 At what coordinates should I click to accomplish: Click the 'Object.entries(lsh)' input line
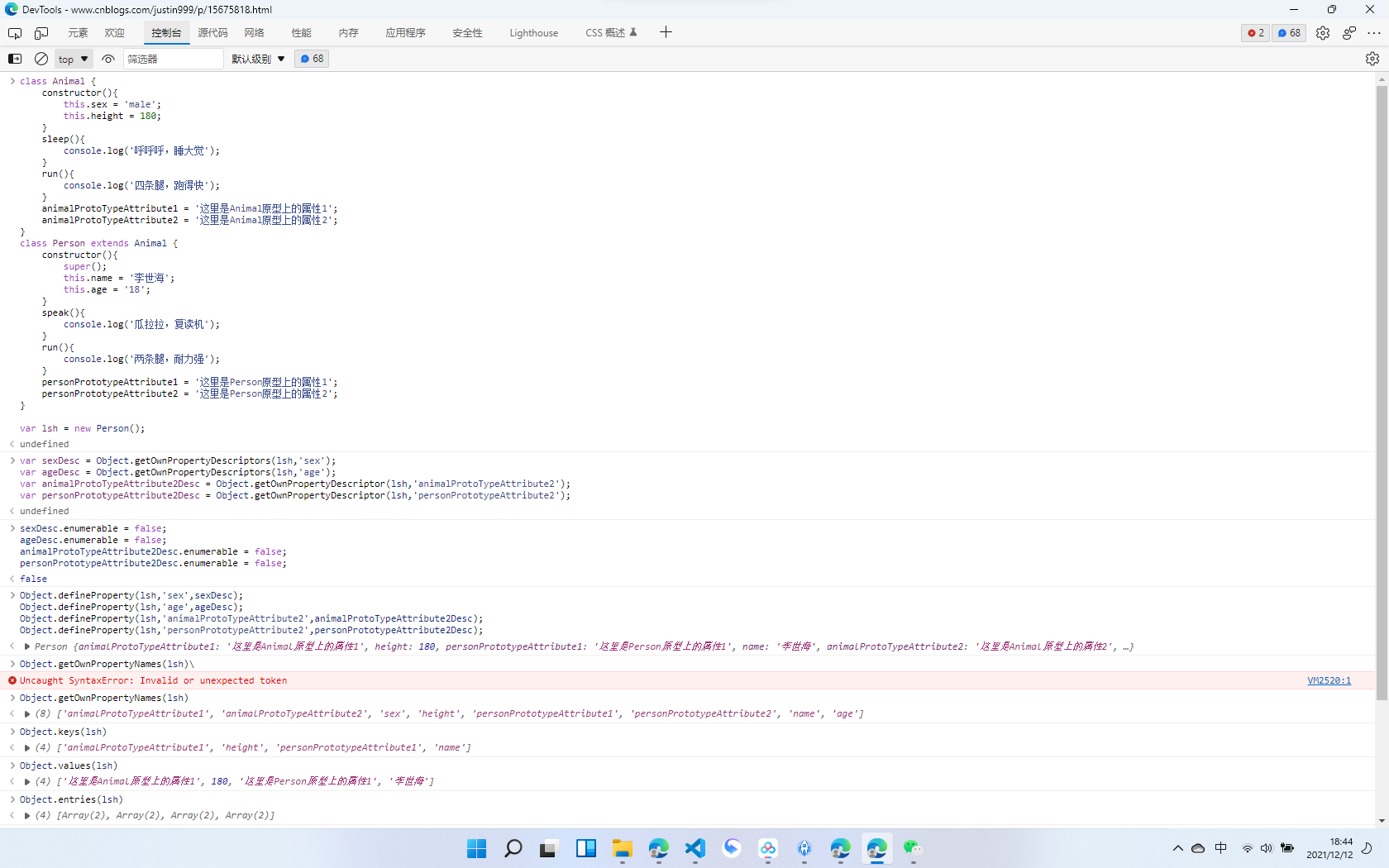click(71, 799)
